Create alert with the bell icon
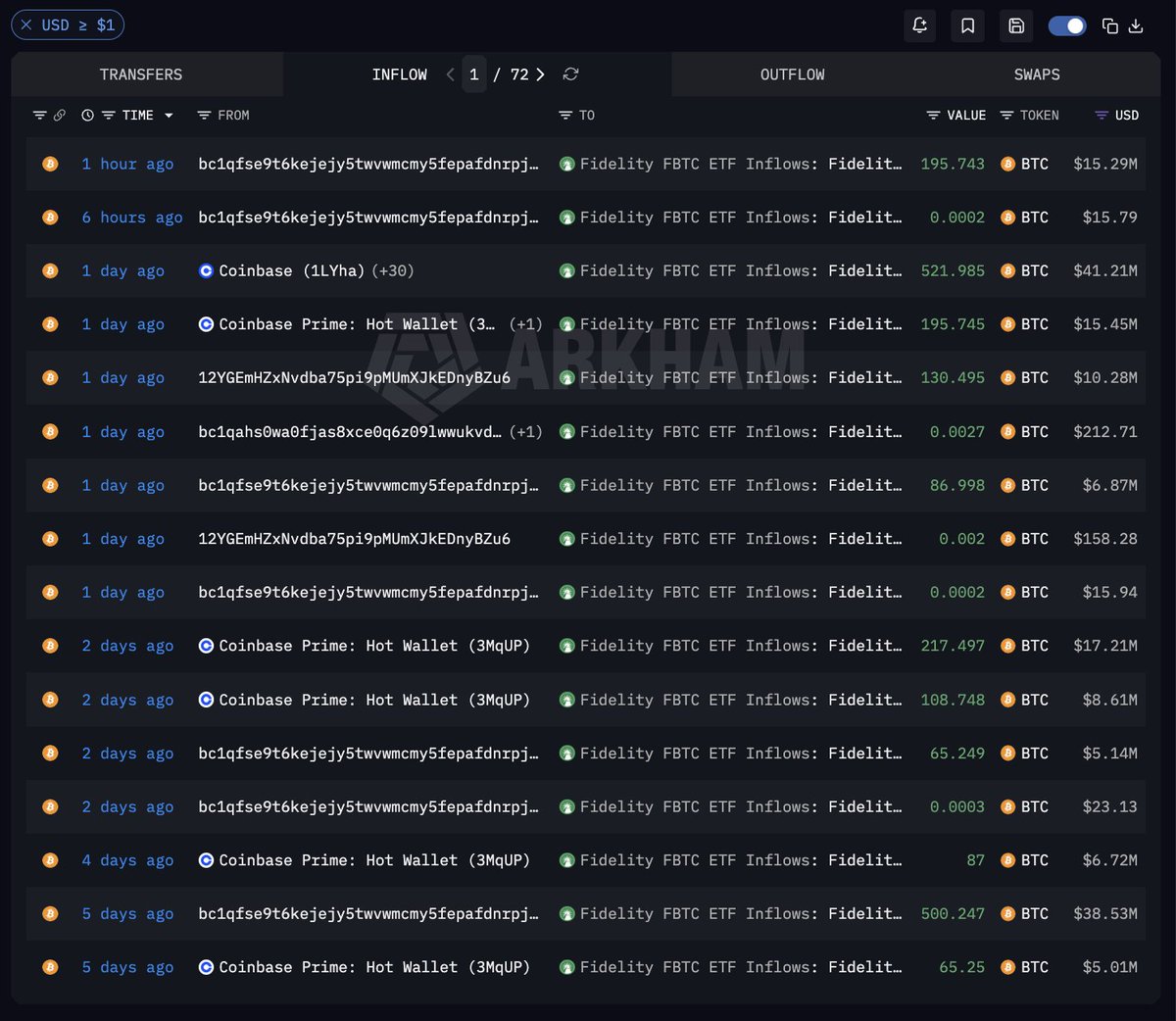 pos(919,25)
